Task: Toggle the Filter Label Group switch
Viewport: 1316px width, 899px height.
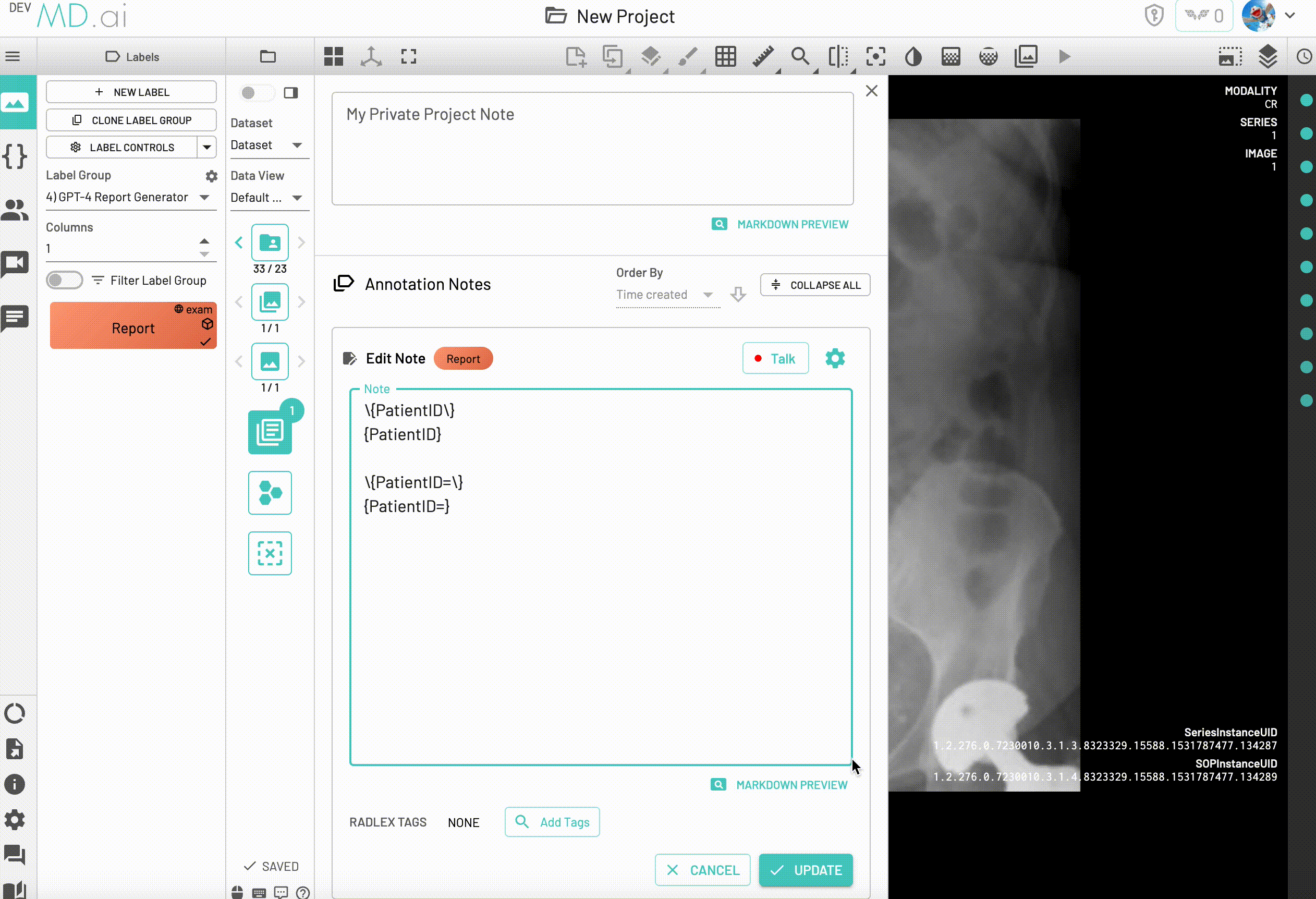Action: click(x=65, y=281)
